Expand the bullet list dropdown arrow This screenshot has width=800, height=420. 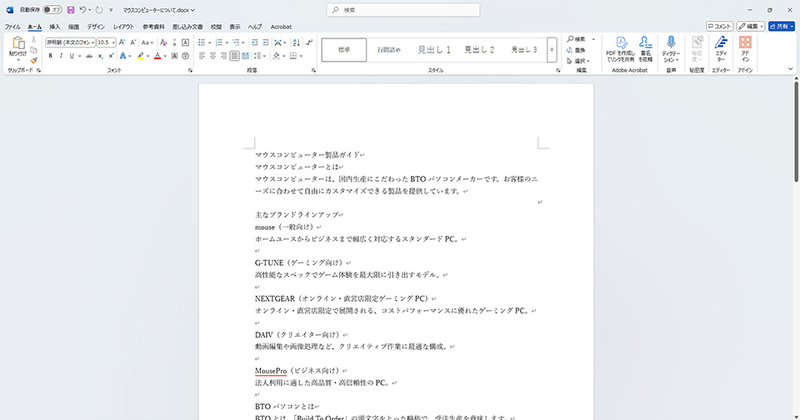click(210, 42)
